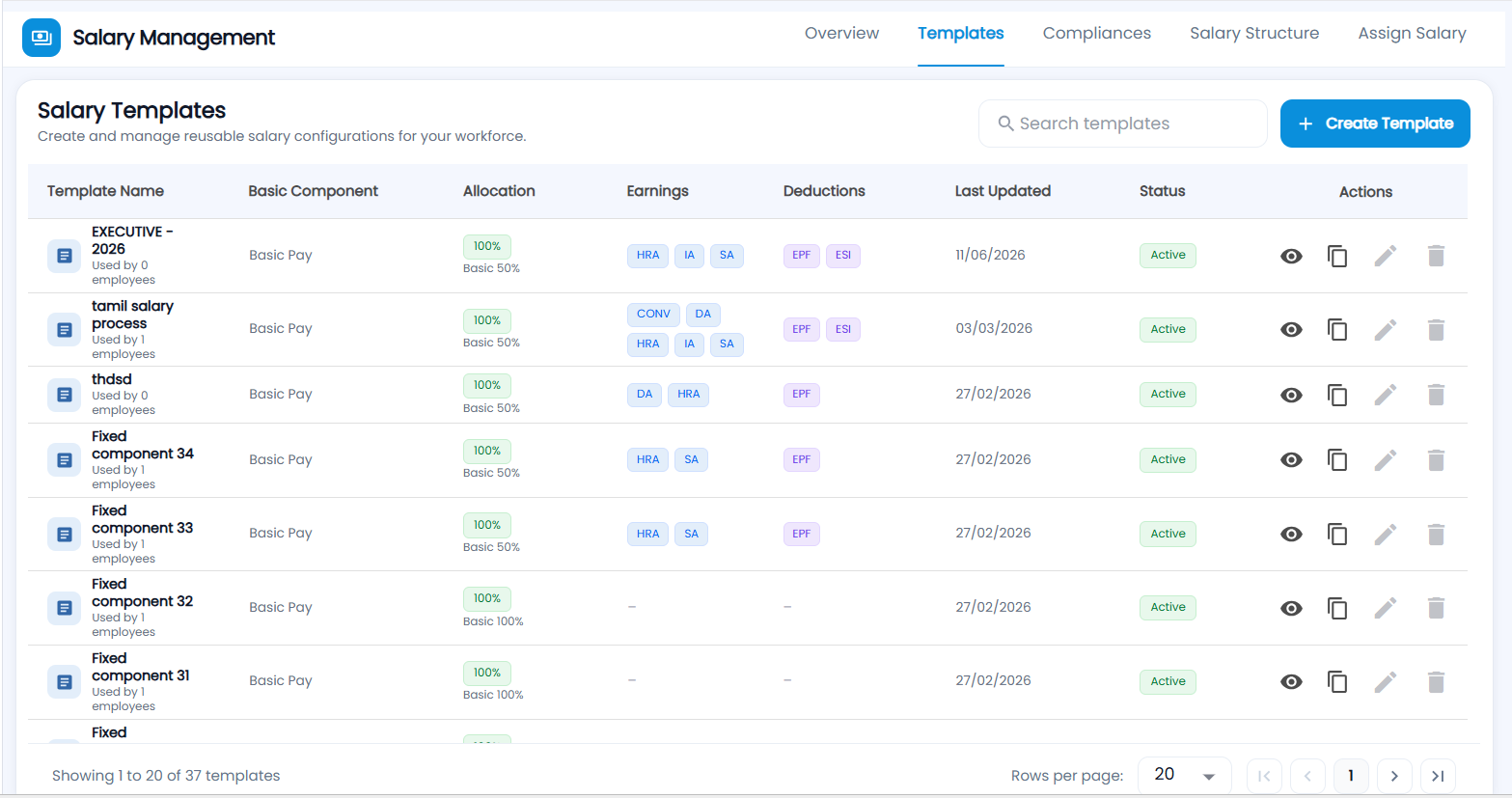The image size is (1512, 798).
Task: View the Fixed component 32 template
Action: (1291, 608)
